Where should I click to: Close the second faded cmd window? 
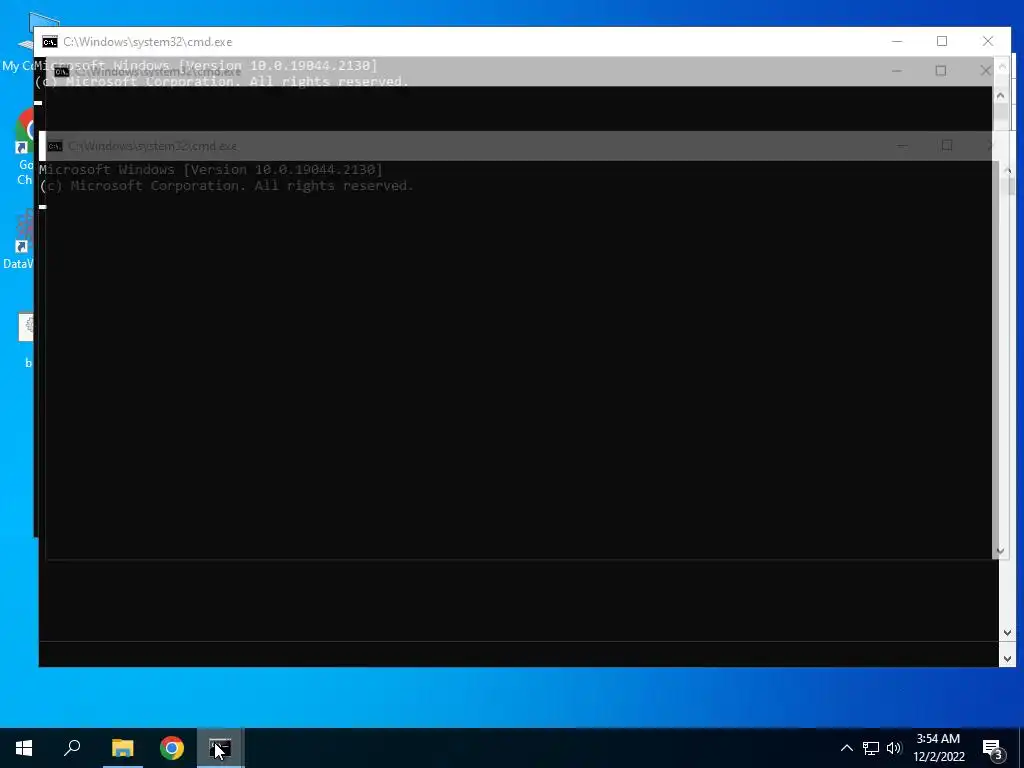(985, 71)
